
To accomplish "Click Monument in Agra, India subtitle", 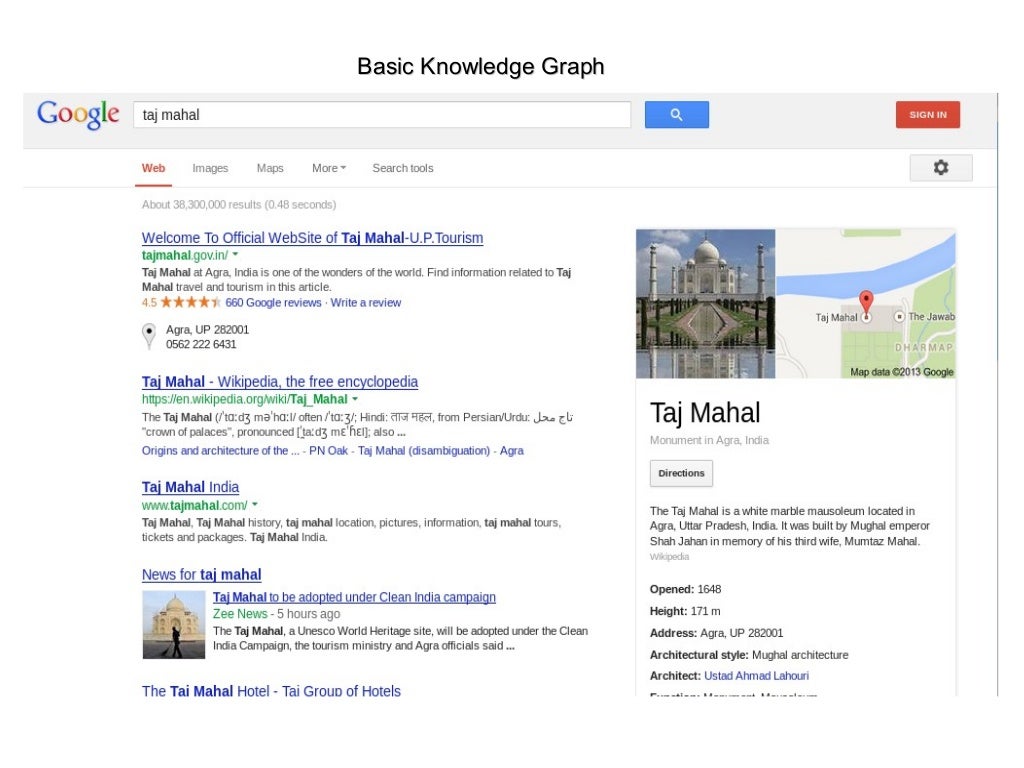I will (709, 440).
